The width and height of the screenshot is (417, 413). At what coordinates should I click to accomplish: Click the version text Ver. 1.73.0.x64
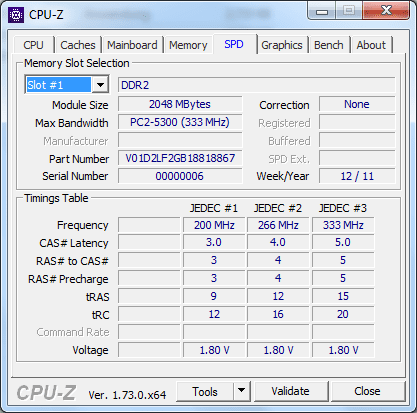pos(127,395)
